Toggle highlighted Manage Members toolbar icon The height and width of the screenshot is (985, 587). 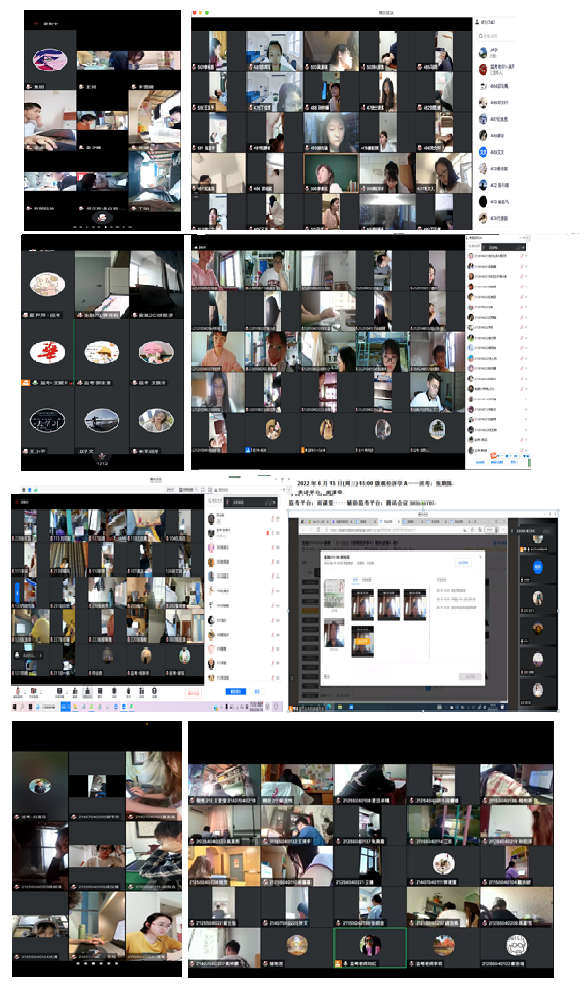87,692
